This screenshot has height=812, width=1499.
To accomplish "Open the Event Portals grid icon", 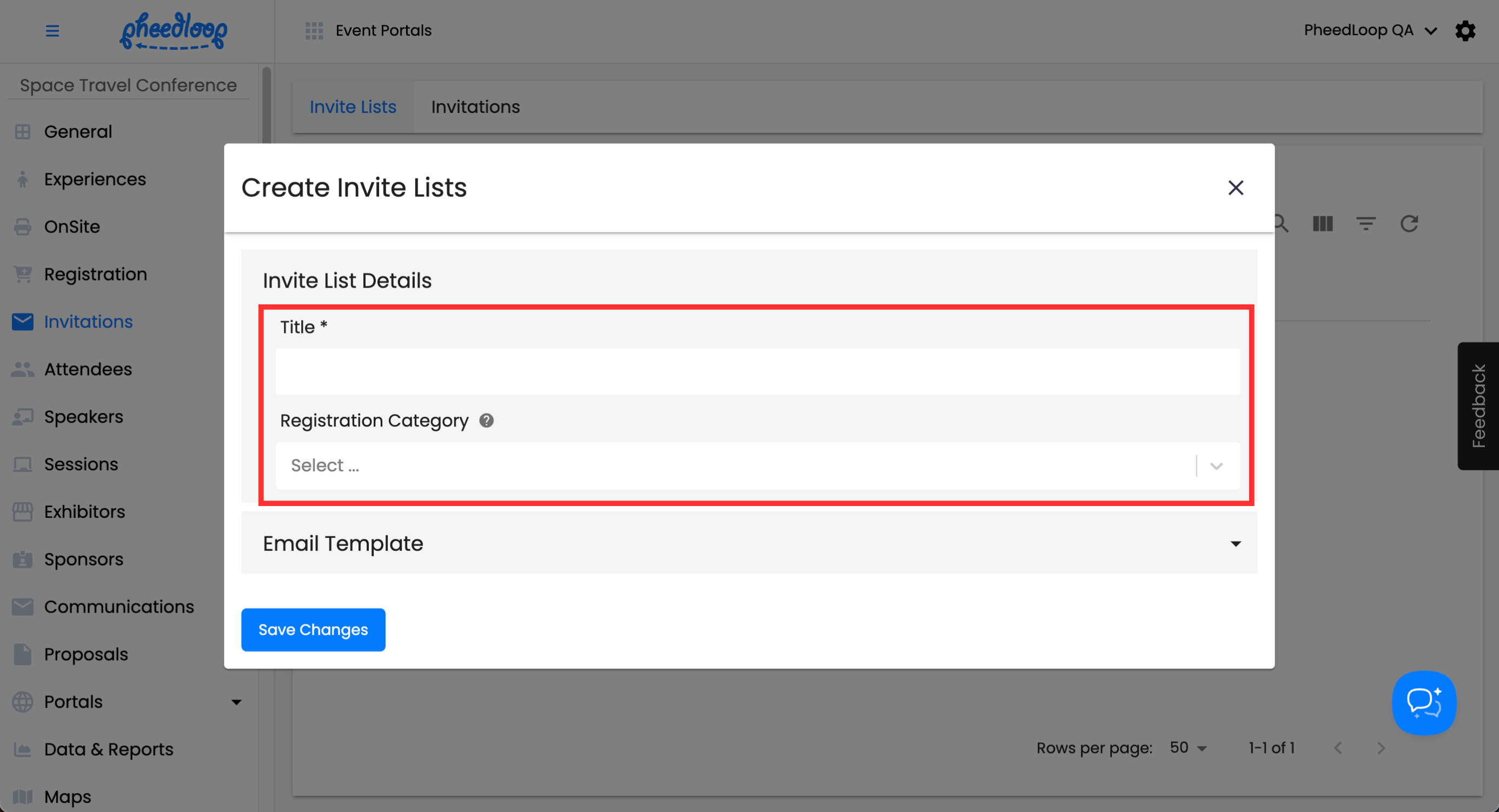I will pos(314,30).
